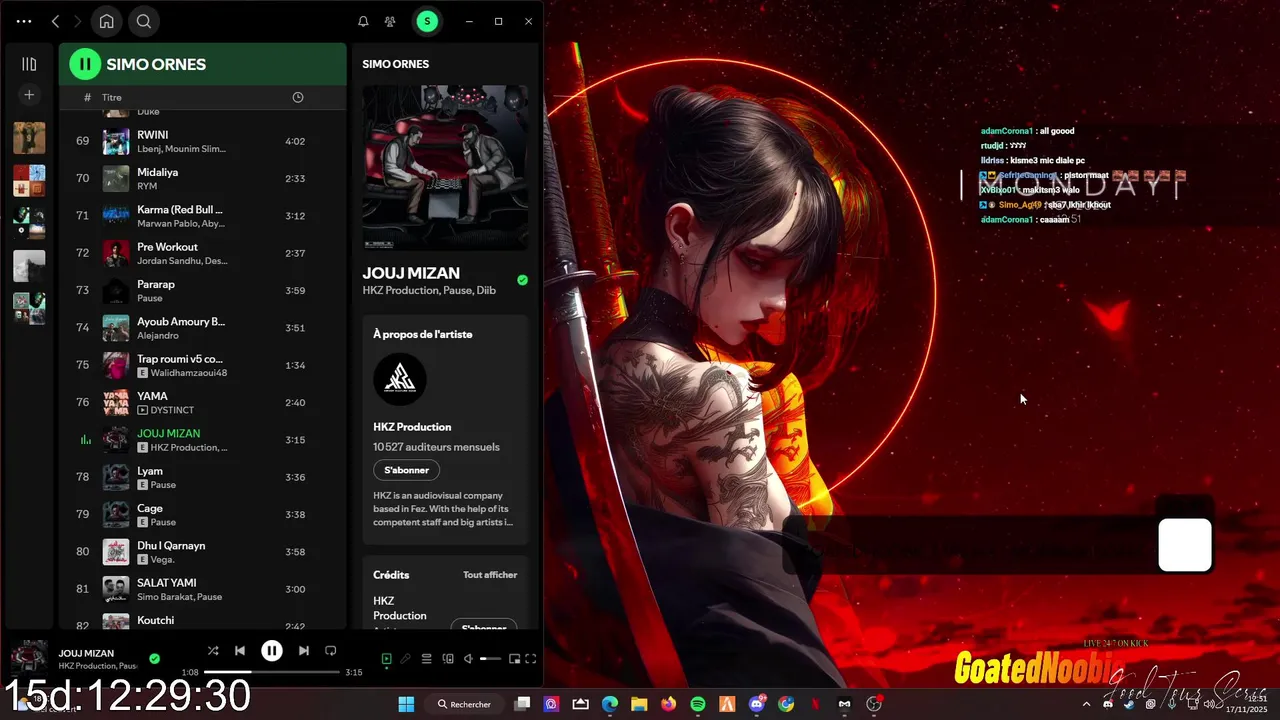The width and height of the screenshot is (1280, 720).
Task: Toggle the Now Playing view icon
Action: click(x=387, y=659)
